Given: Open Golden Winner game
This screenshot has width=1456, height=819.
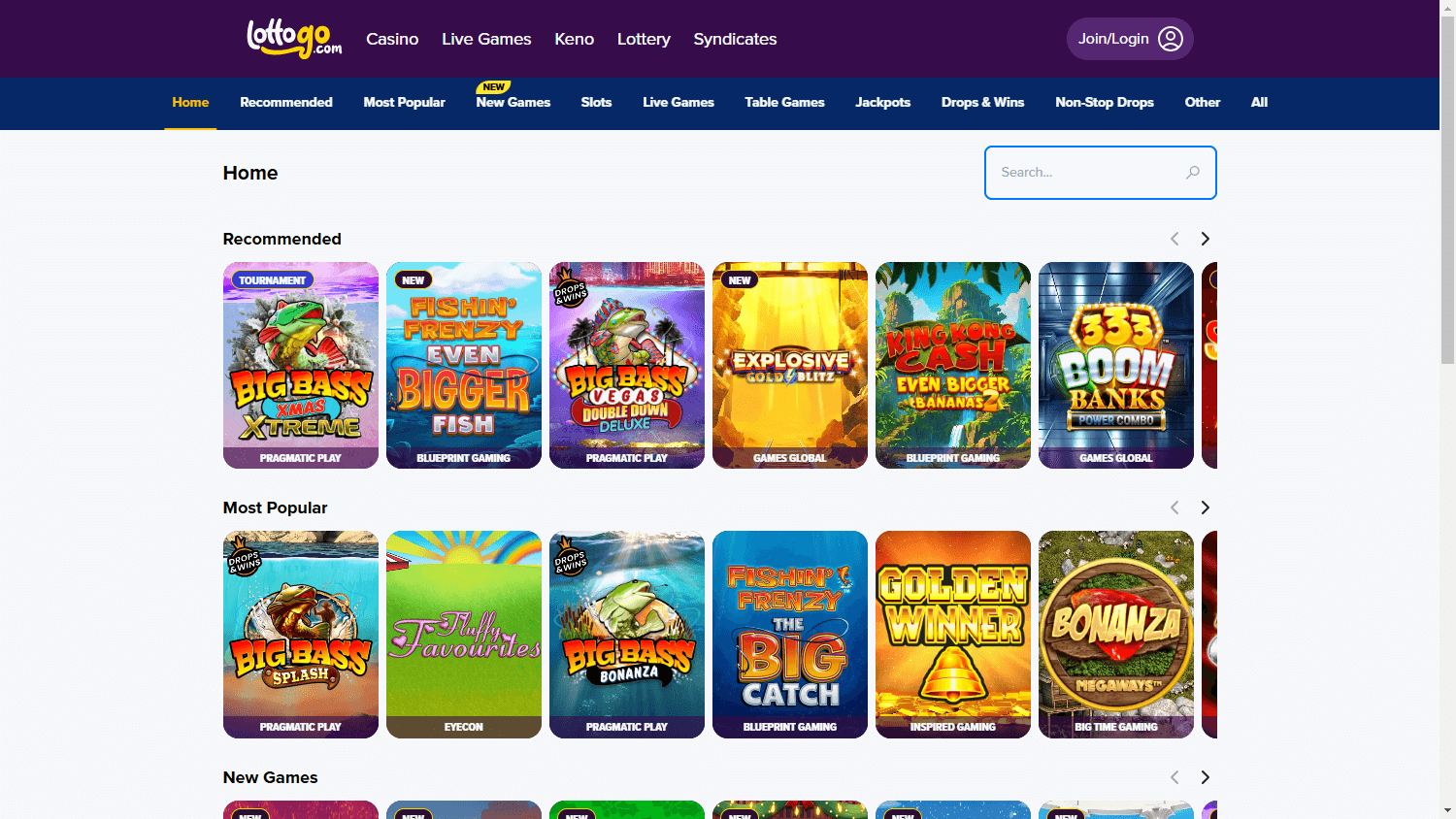Looking at the screenshot, I should pyautogui.click(x=953, y=635).
